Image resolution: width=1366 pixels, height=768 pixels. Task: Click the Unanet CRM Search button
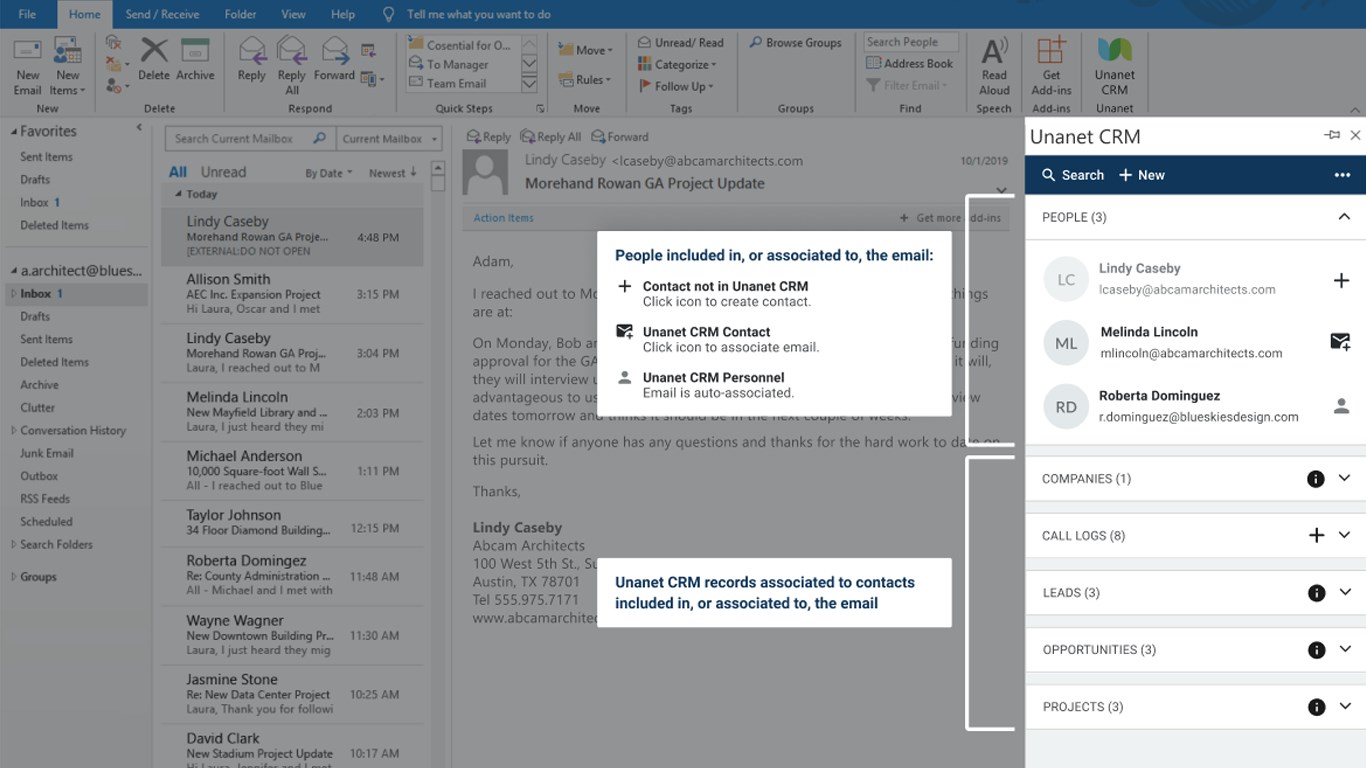pyautogui.click(x=1073, y=175)
